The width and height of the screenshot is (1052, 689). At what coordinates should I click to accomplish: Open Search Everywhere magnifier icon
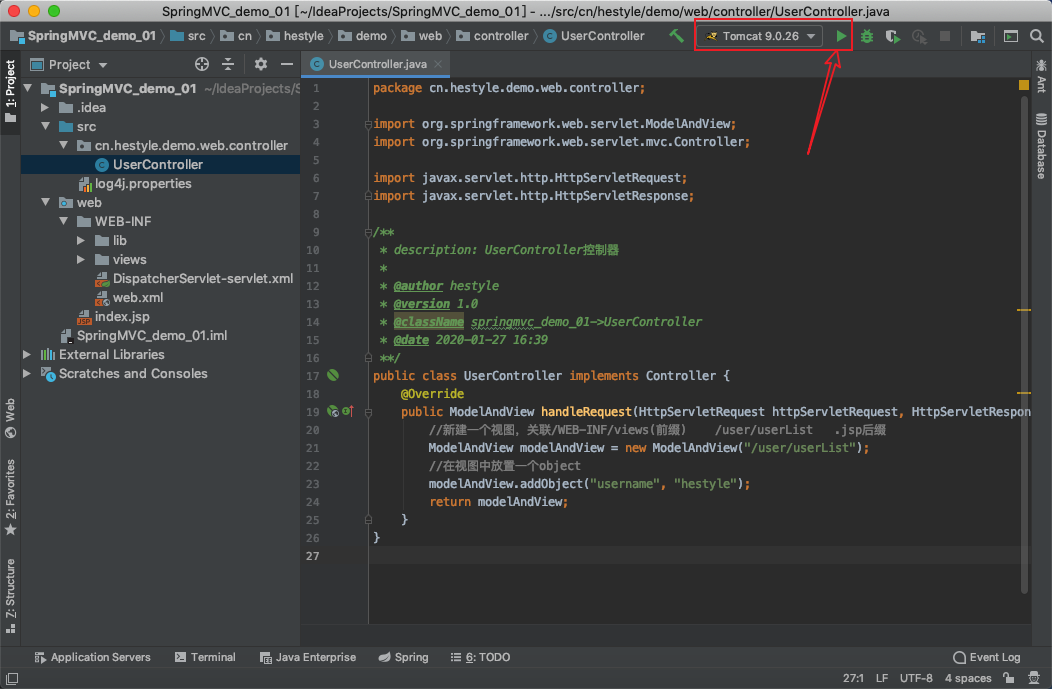(x=1037, y=36)
